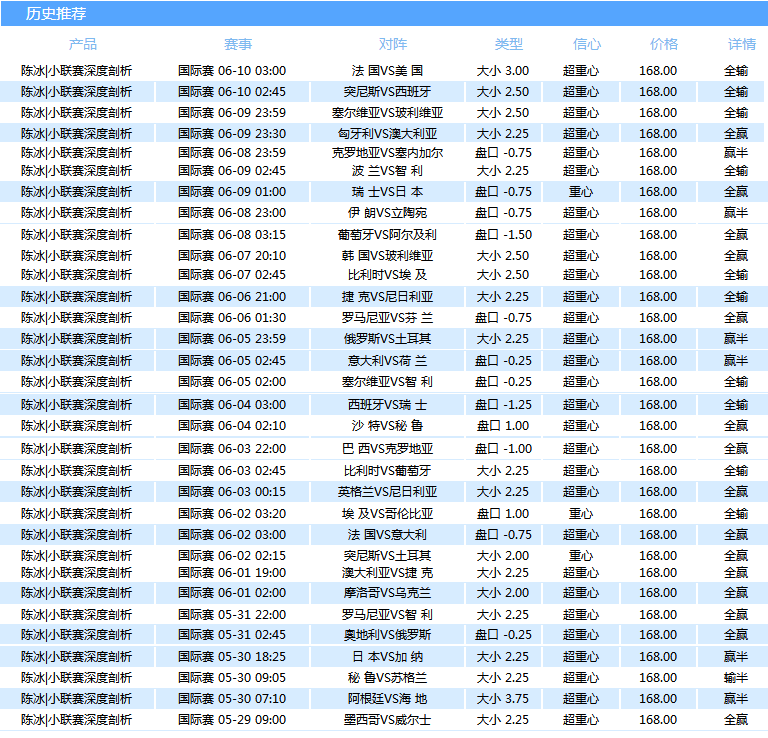
Task: Open the 全输 result for 法 国VS美 国
Action: pos(736,71)
